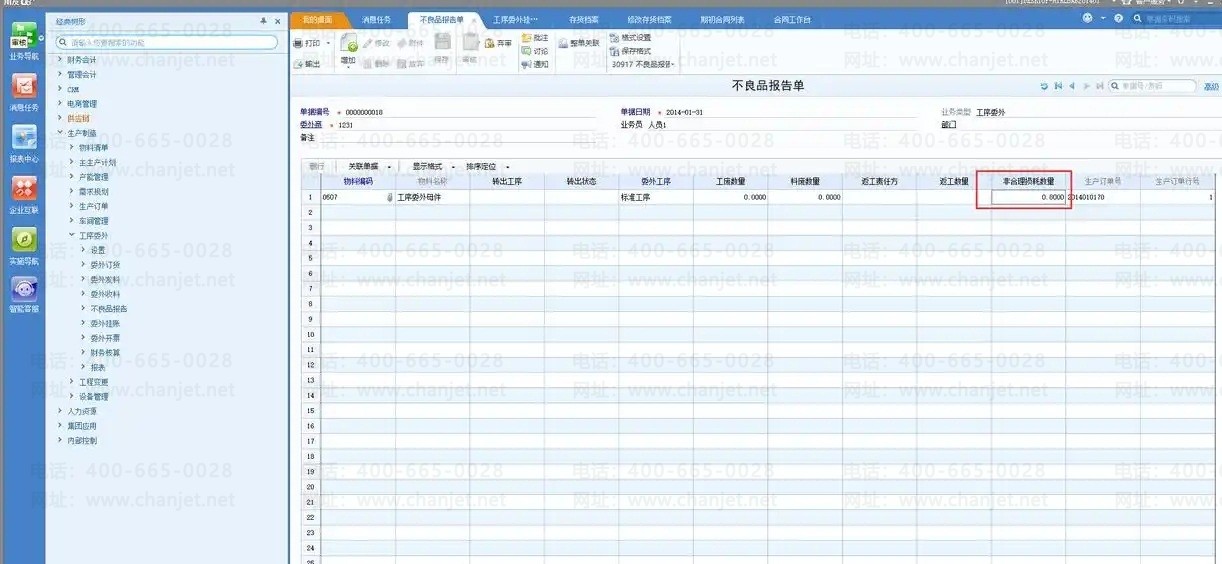The height and width of the screenshot is (564, 1222).
Task: Click the 生产订单号 column header
Action: [1103, 182]
